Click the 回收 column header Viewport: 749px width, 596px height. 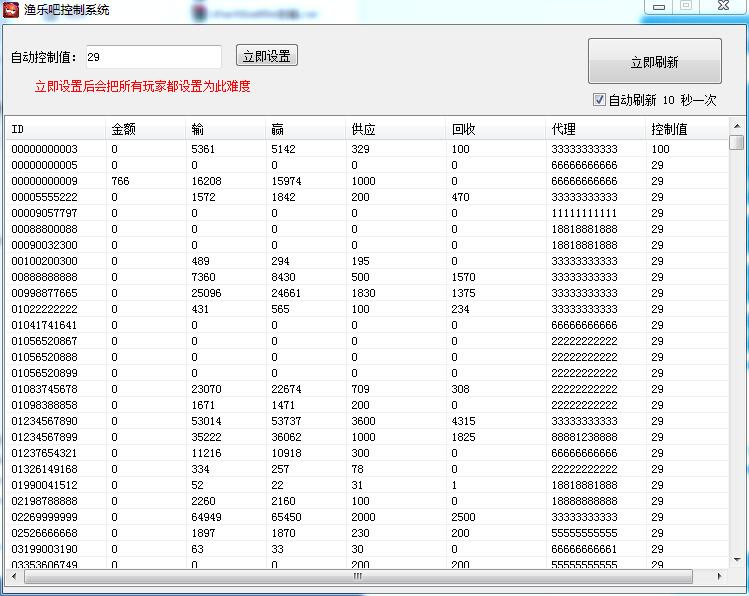tap(494, 129)
